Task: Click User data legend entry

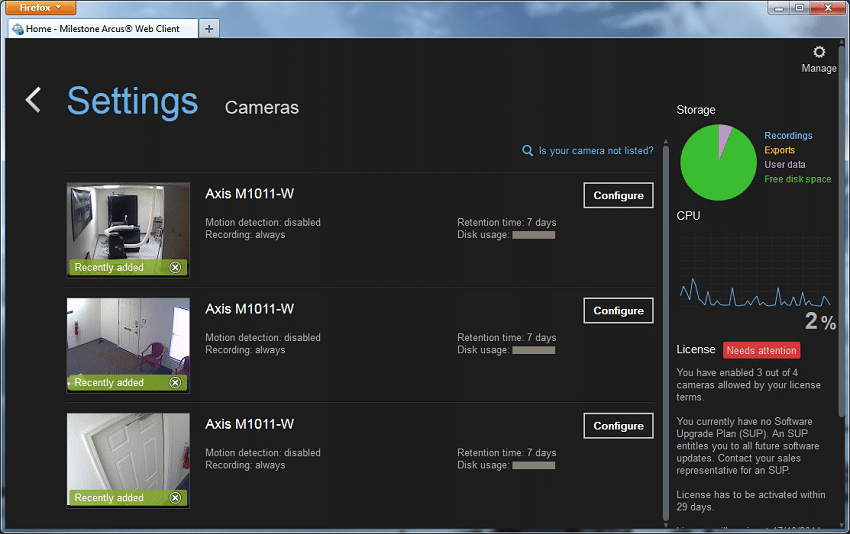Action: tap(784, 164)
